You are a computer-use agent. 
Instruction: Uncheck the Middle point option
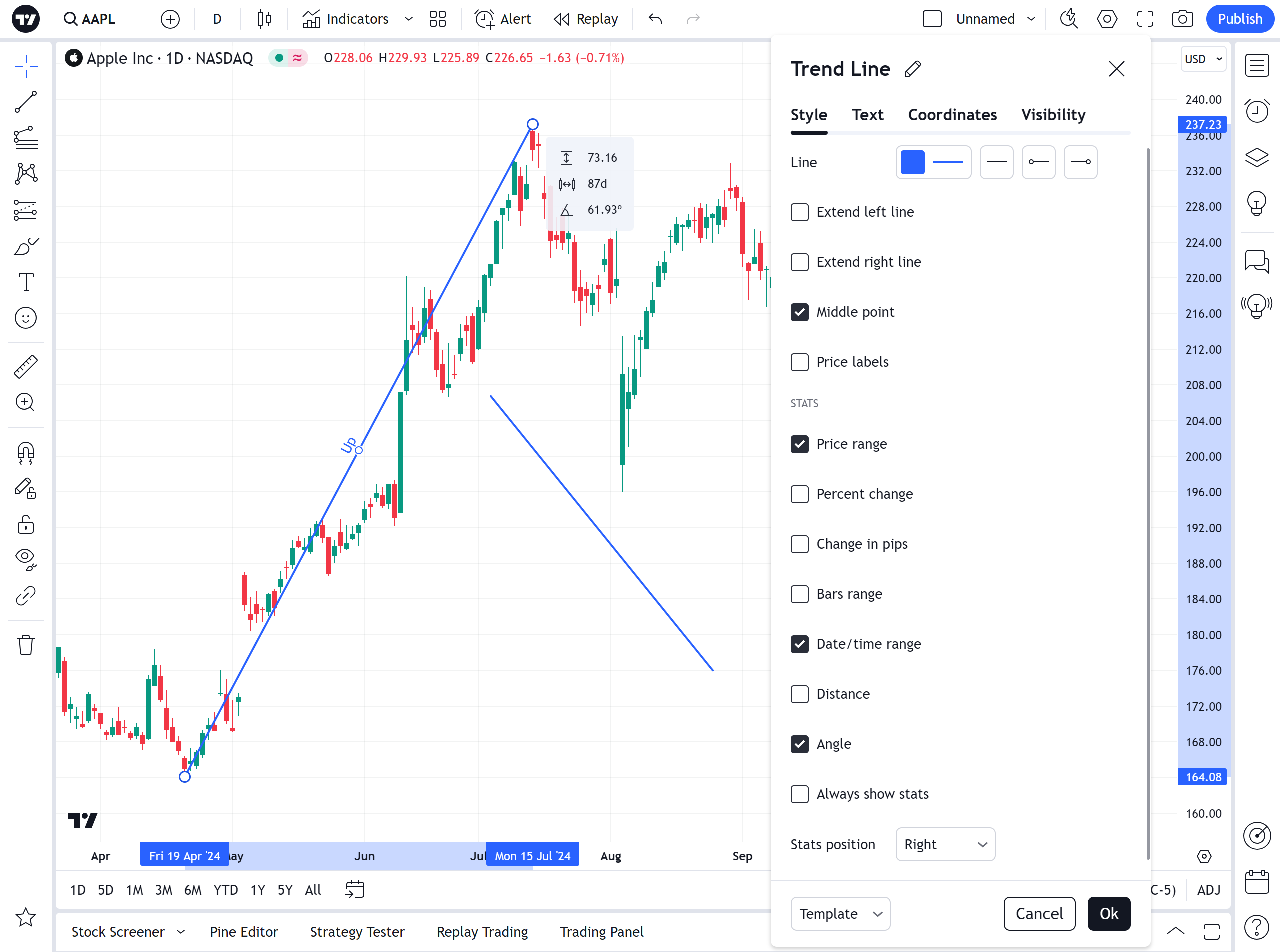(x=799, y=312)
